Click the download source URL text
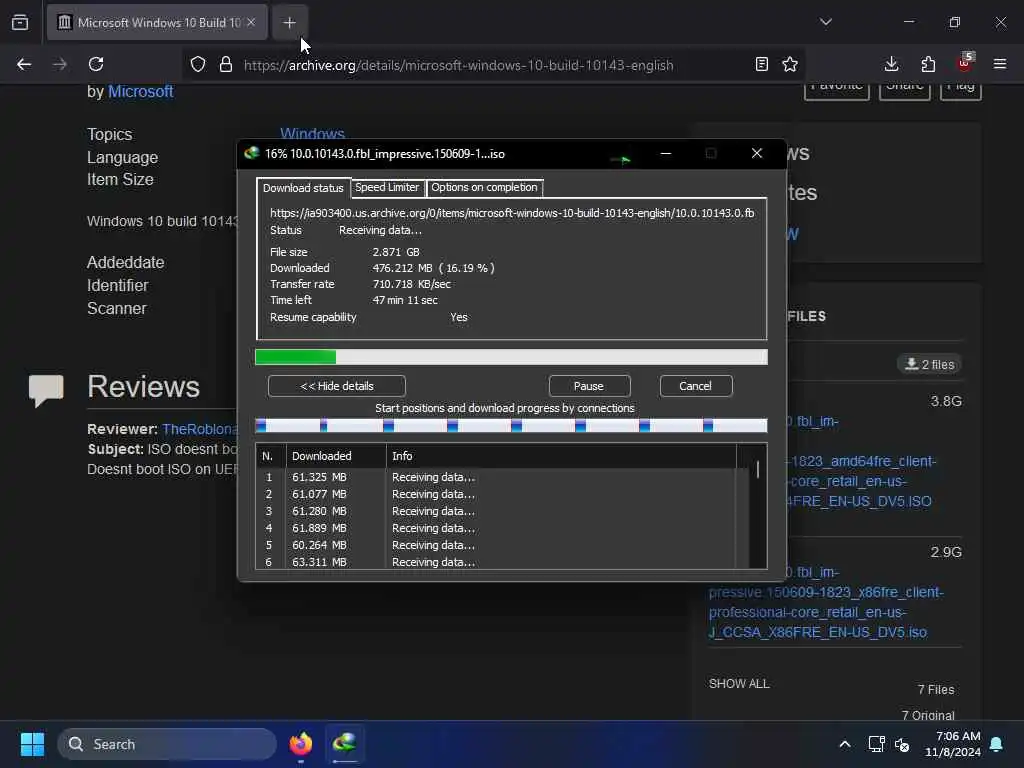The image size is (1024, 768). click(512, 213)
